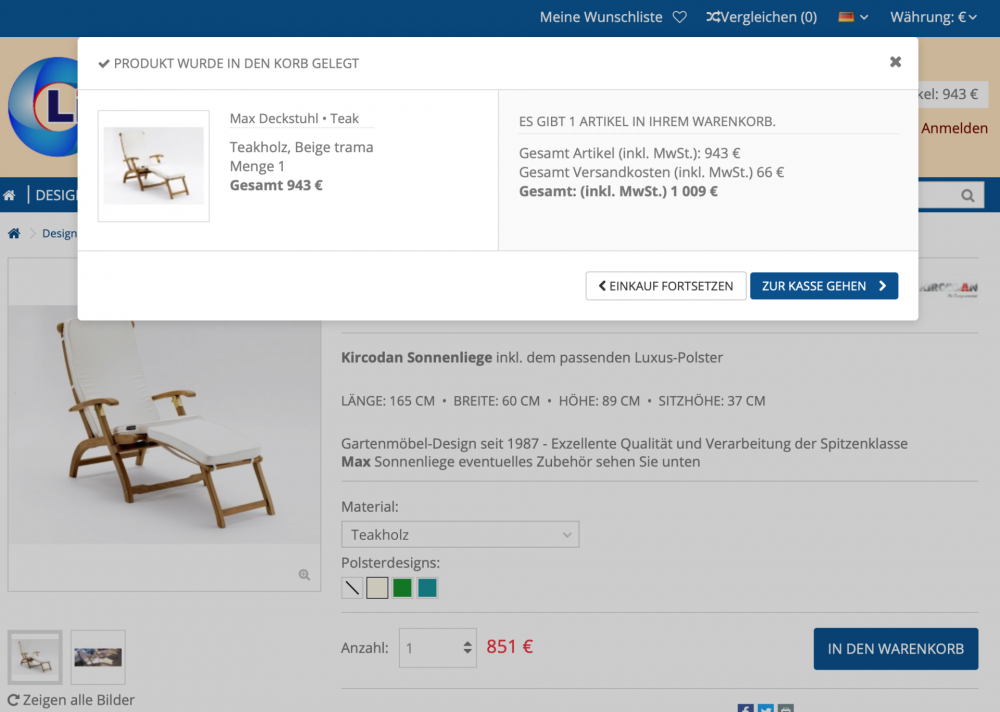Screen dimensions: 1000x712
Task: Click the breadcrumb home icon
Action: click(x=14, y=233)
